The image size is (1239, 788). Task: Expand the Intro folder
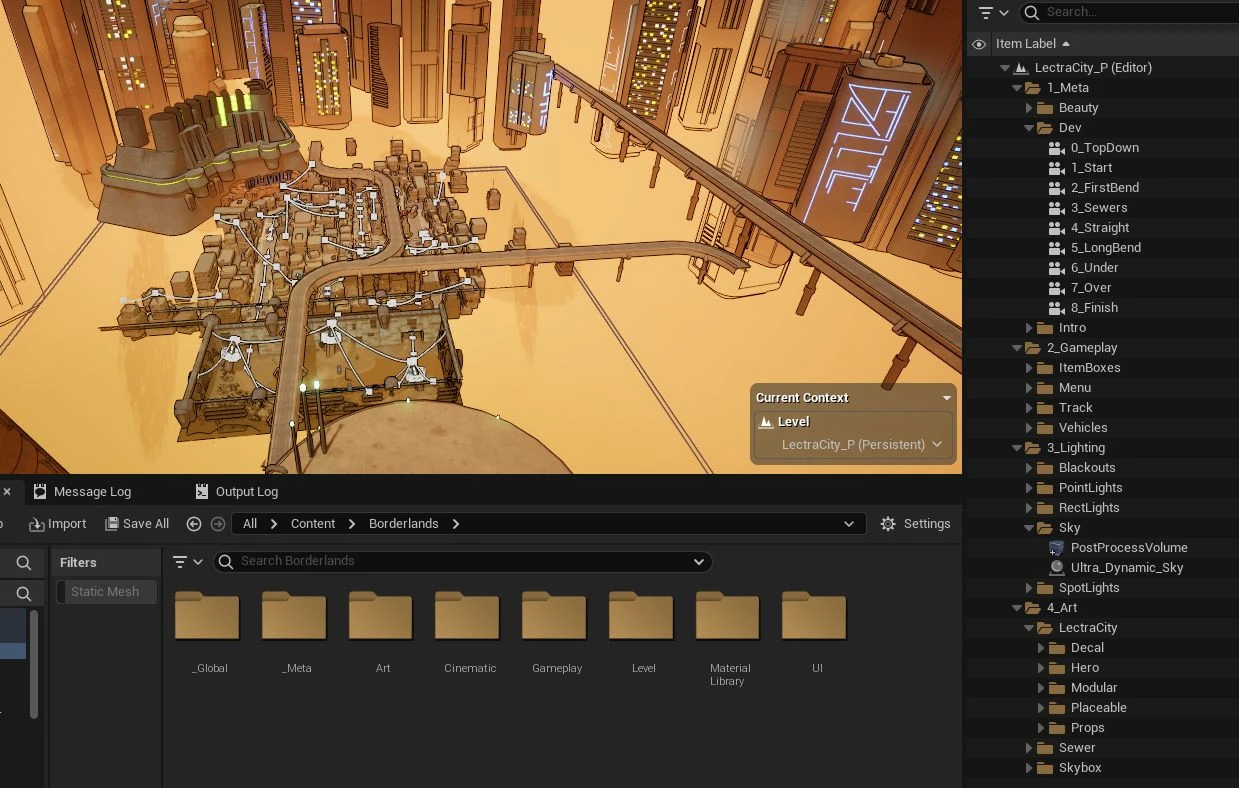point(1029,328)
